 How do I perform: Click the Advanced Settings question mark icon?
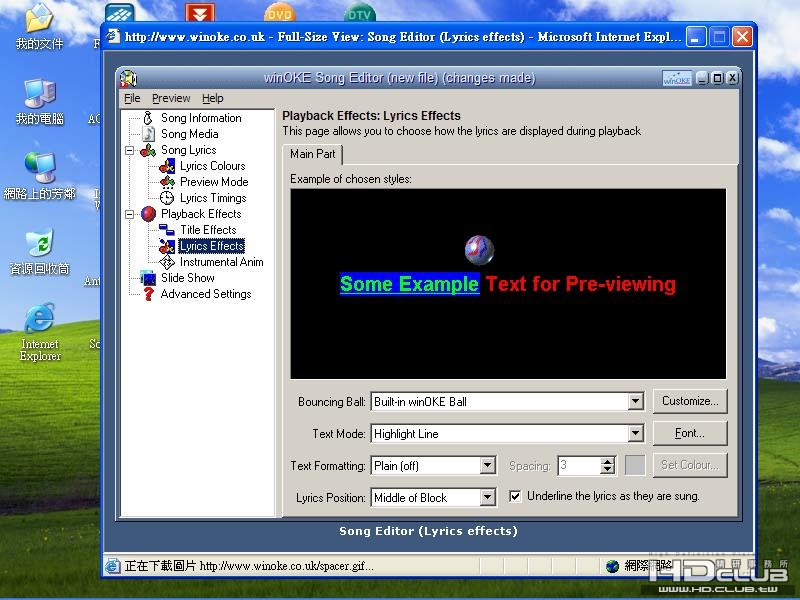click(x=148, y=294)
